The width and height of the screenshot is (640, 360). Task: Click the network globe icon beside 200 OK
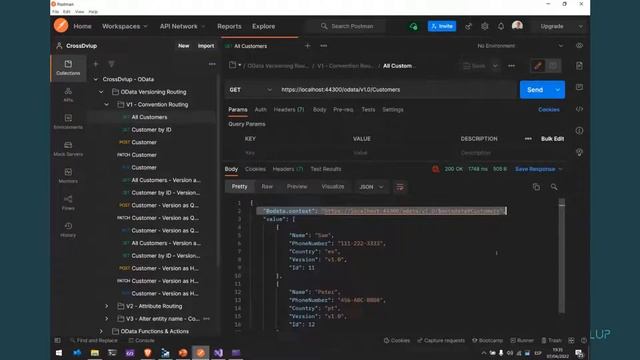point(436,169)
